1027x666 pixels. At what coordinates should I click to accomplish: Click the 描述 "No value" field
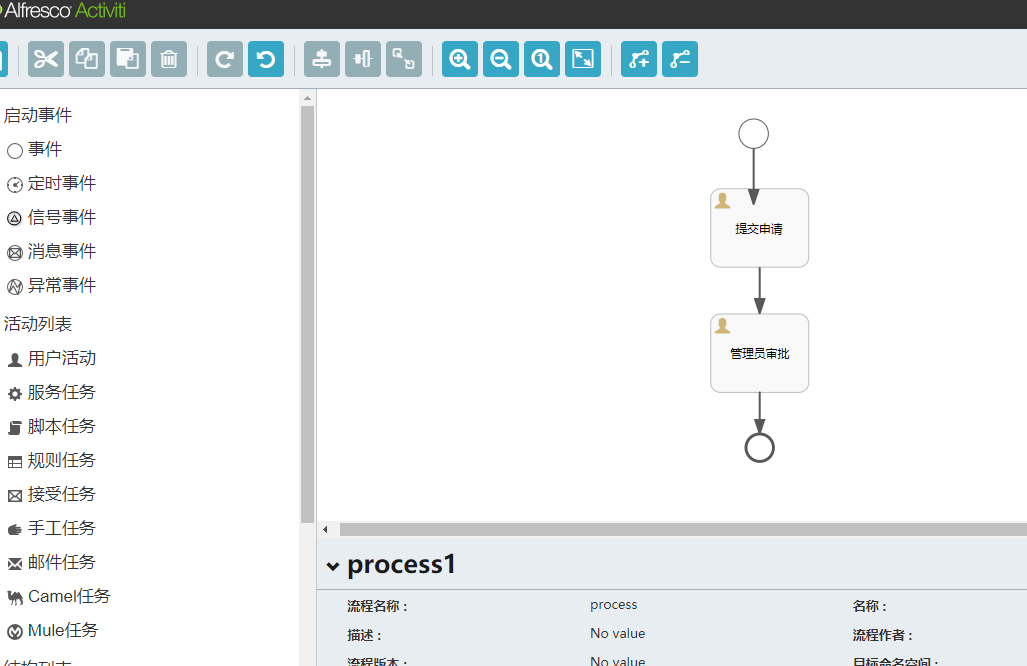[618, 633]
